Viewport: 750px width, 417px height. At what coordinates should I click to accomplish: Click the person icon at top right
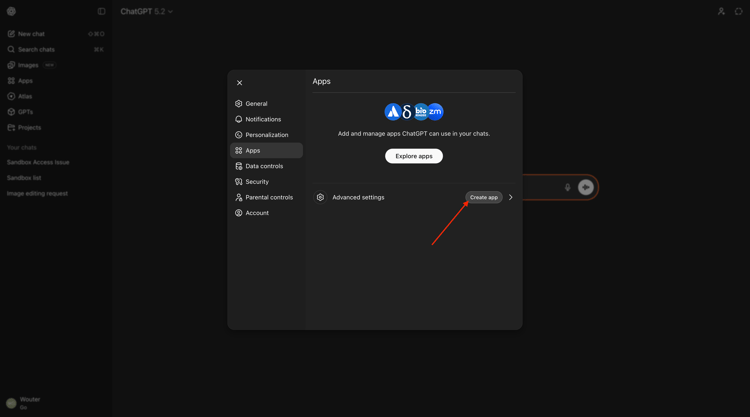[x=721, y=11]
